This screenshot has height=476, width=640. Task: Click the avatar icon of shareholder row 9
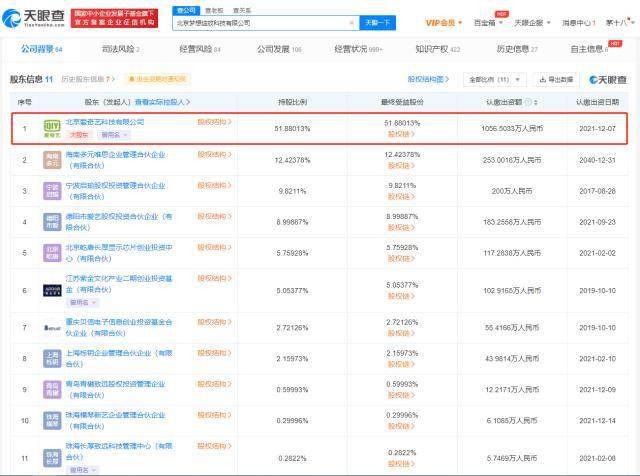pyautogui.click(x=52, y=389)
